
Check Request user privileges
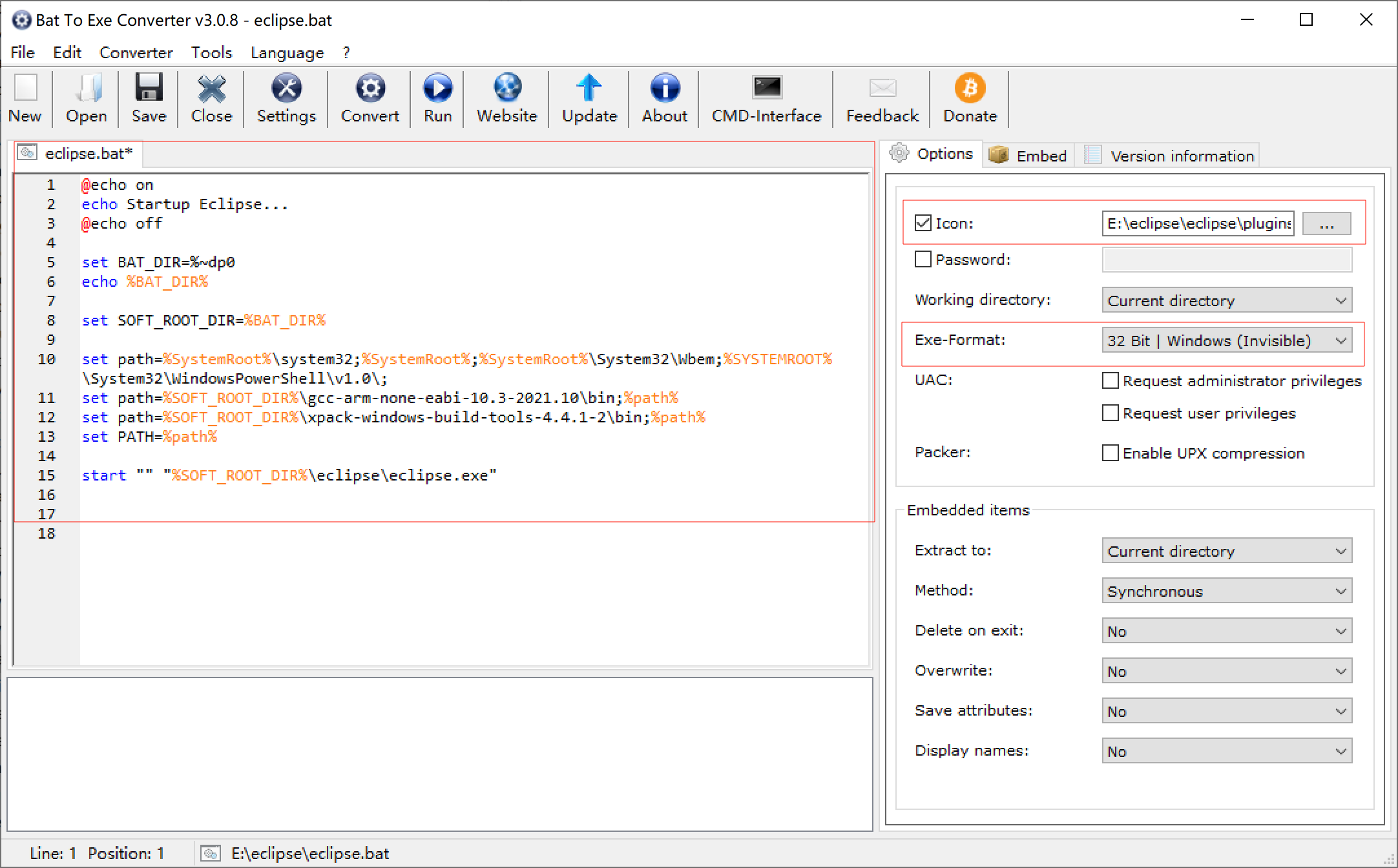point(1110,413)
